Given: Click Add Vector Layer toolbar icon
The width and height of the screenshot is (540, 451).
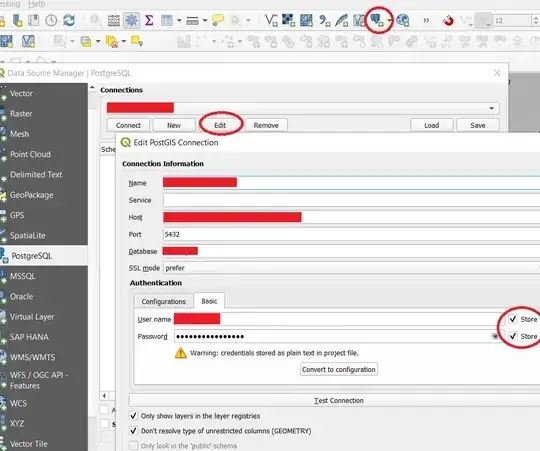Looking at the screenshot, I should 271,20.
